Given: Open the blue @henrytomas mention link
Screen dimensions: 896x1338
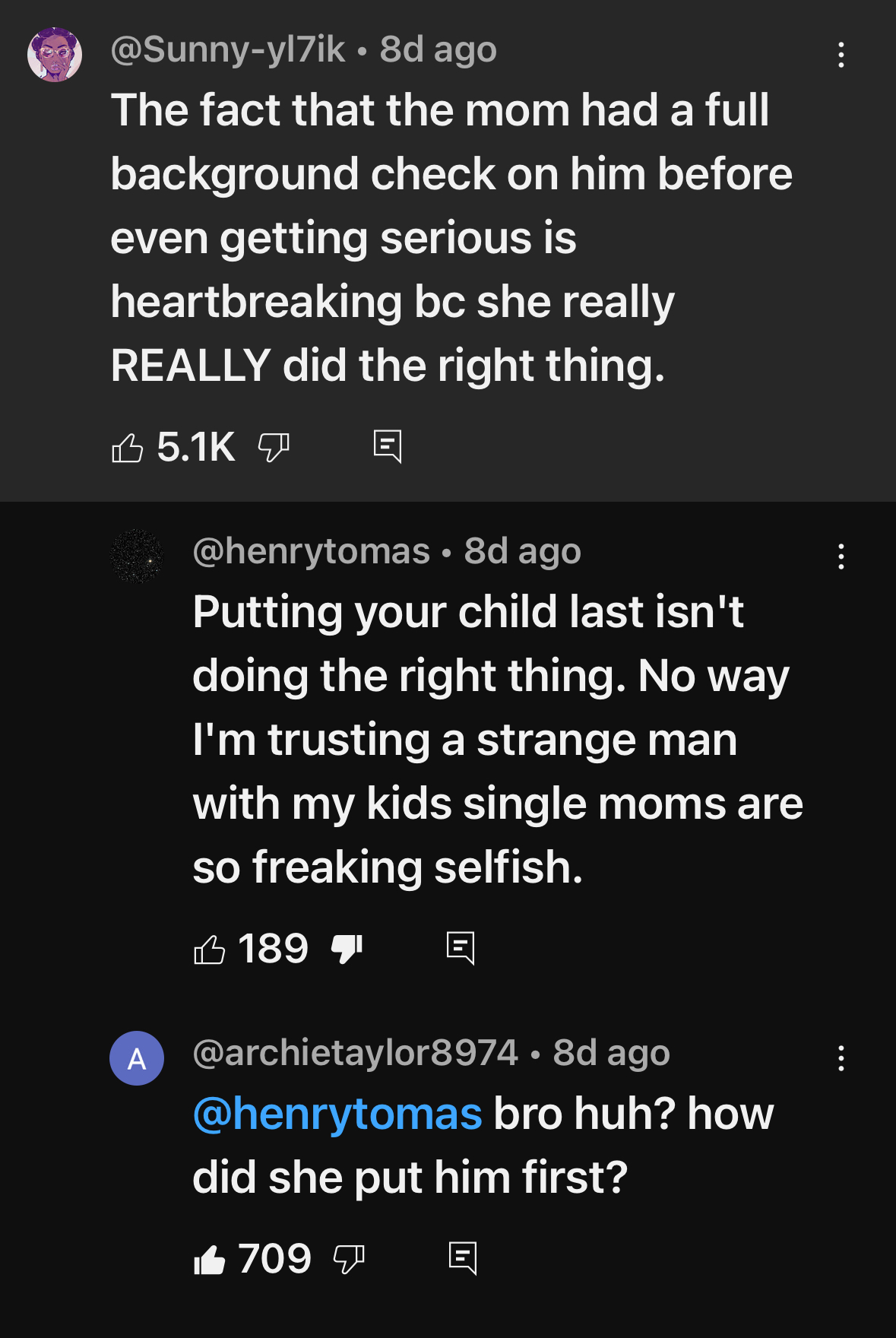Looking at the screenshot, I should coord(337,1114).
